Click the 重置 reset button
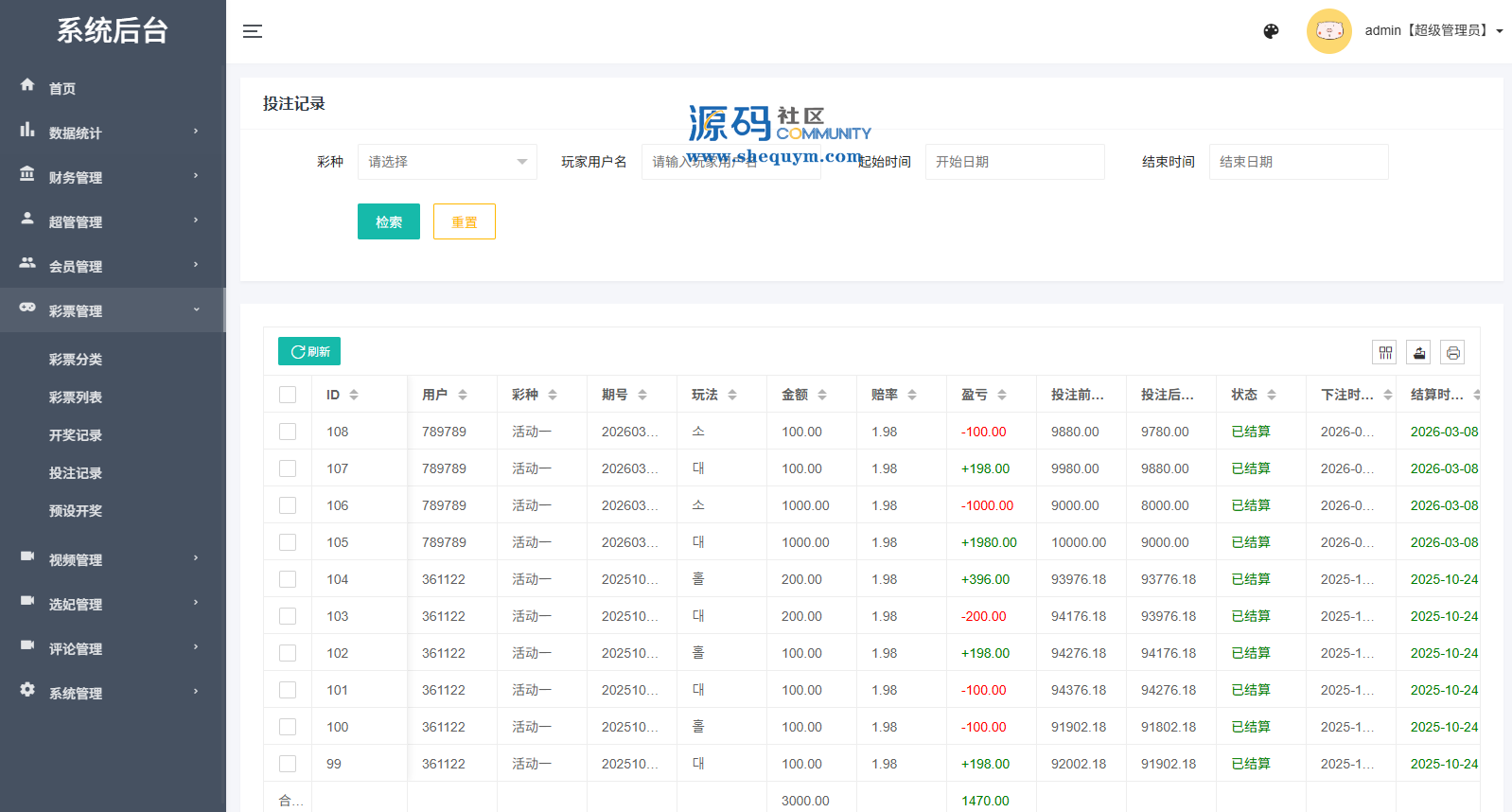The width and height of the screenshot is (1512, 812). tap(464, 221)
